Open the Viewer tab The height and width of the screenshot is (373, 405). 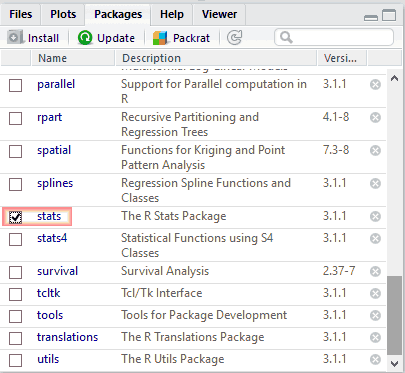(219, 14)
